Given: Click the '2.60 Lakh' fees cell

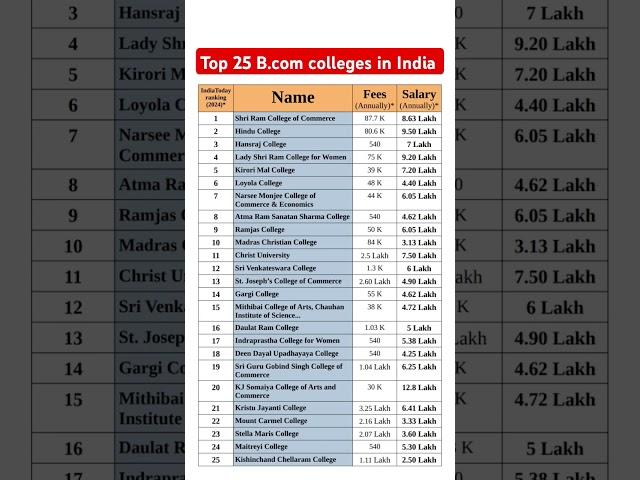Looking at the screenshot, I should pos(374,281).
